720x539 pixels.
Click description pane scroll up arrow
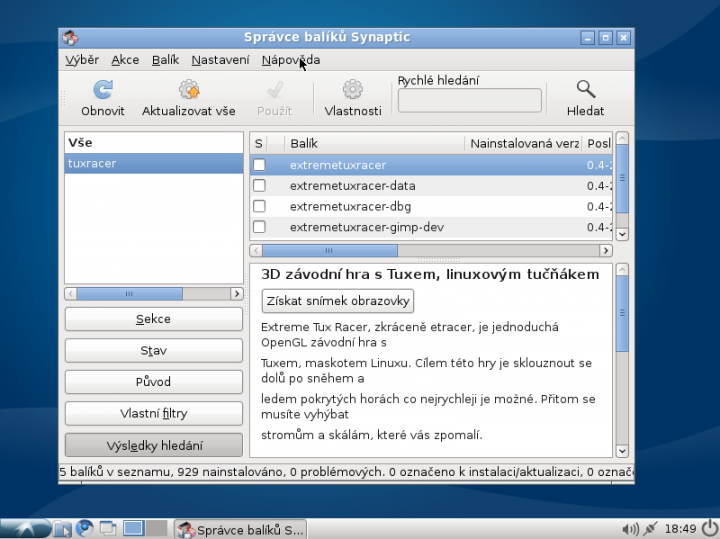click(x=622, y=270)
